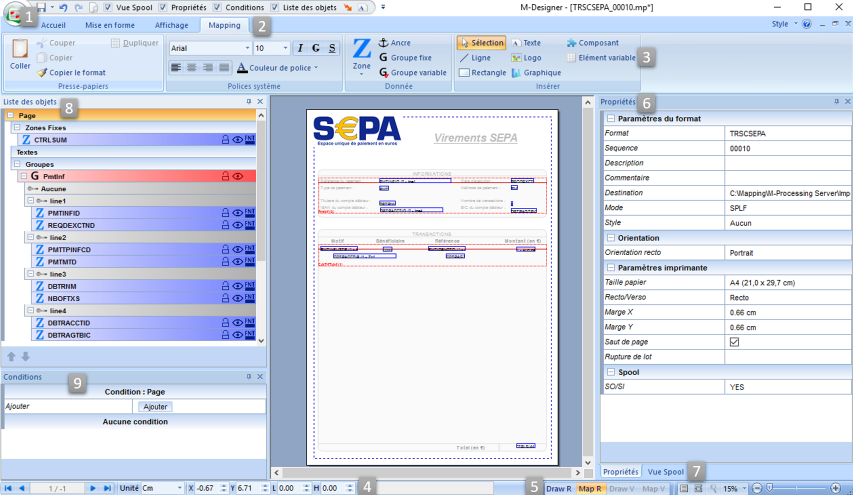Toggle italic font style
The height and width of the screenshot is (495, 853).
coord(299,48)
